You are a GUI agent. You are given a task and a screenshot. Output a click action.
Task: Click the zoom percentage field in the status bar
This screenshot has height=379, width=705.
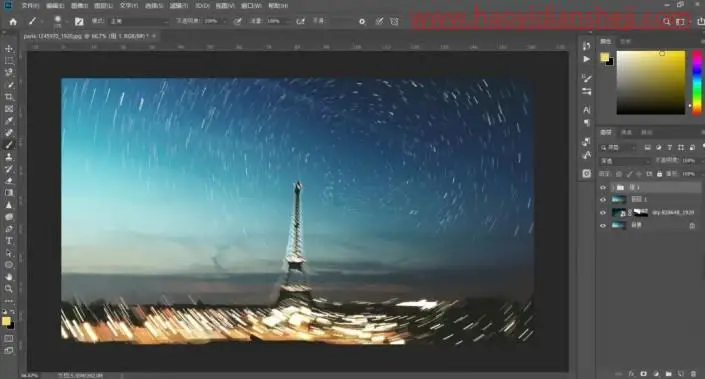pyautogui.click(x=30, y=375)
